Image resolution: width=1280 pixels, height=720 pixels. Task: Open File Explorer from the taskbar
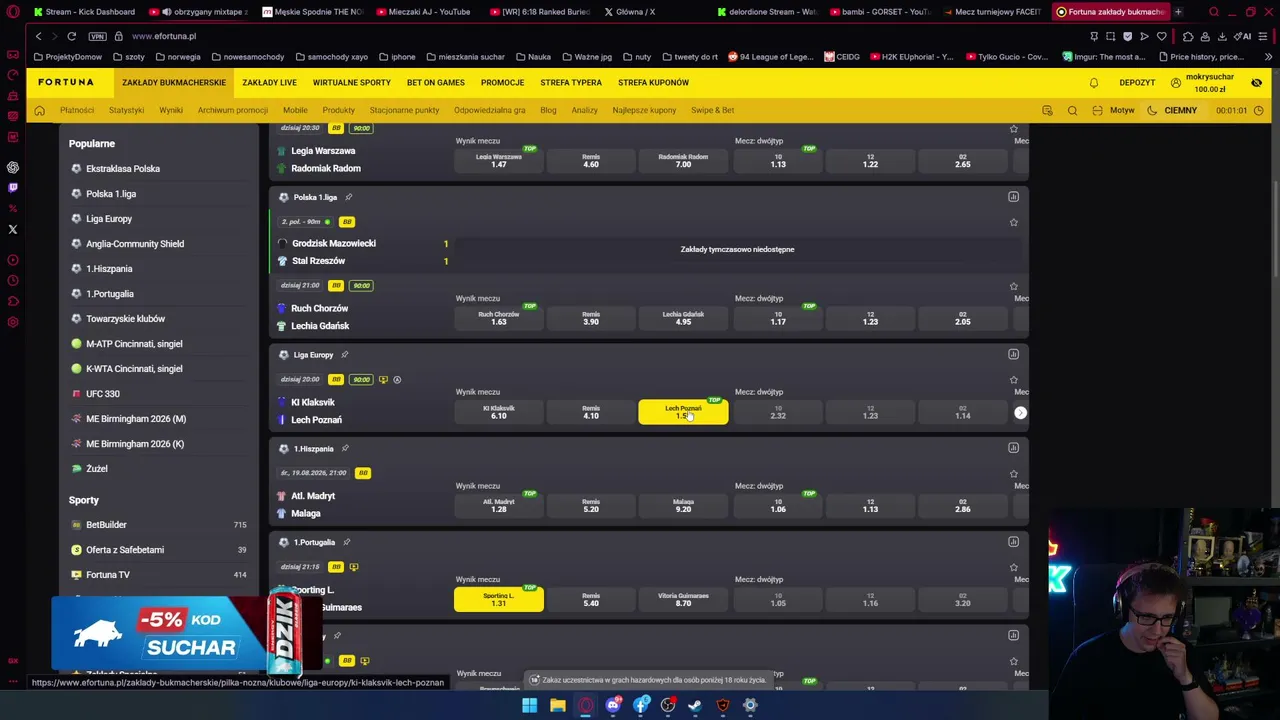(x=557, y=705)
